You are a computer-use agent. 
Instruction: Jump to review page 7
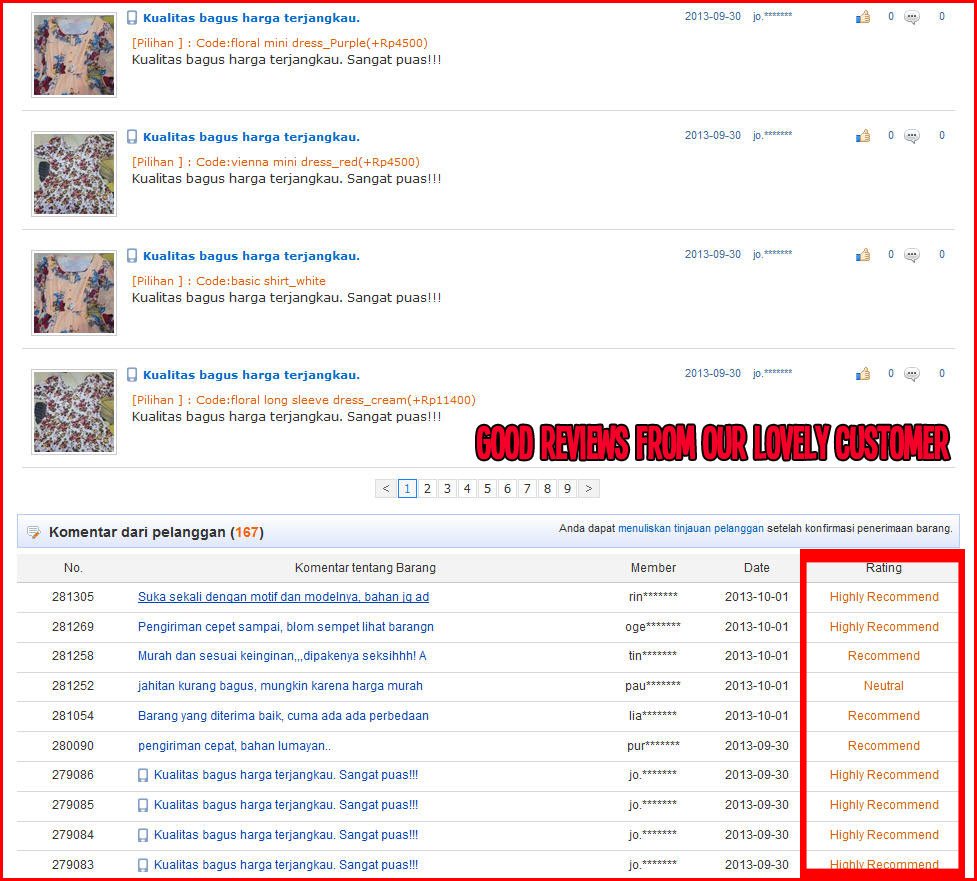527,488
